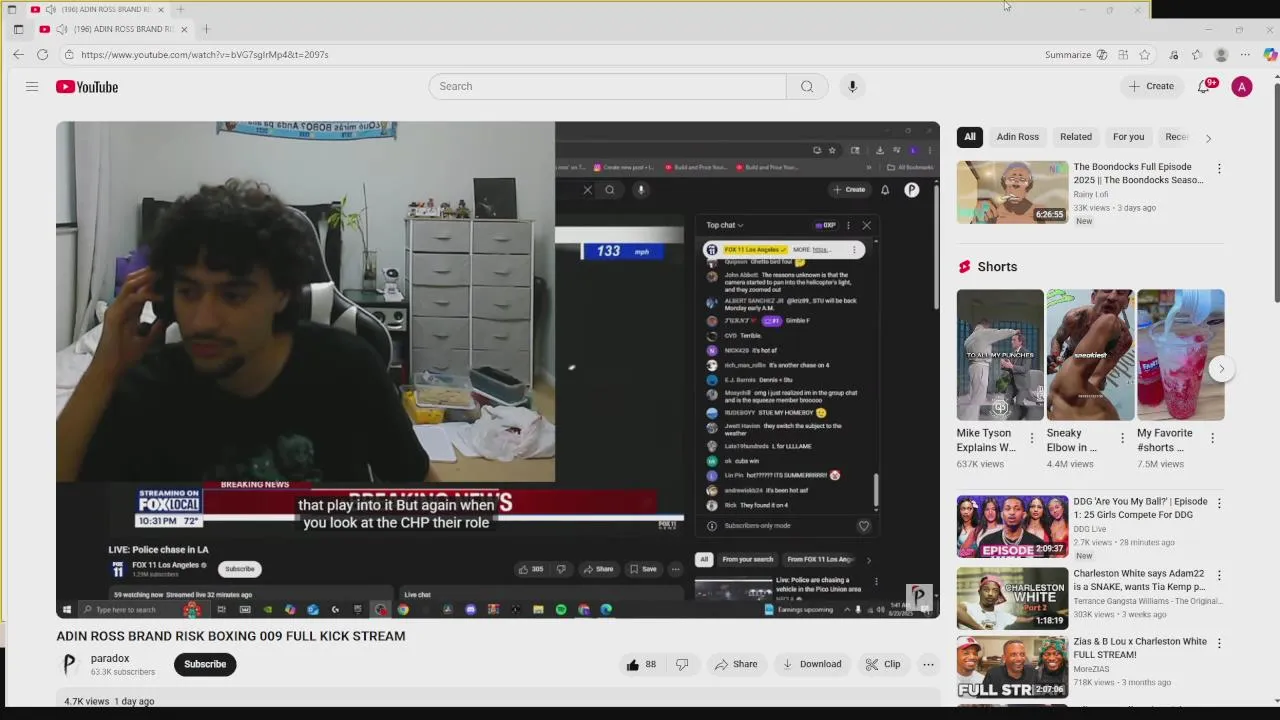Open the paradox channel name link
This screenshot has width=1280, height=720.
(110, 658)
